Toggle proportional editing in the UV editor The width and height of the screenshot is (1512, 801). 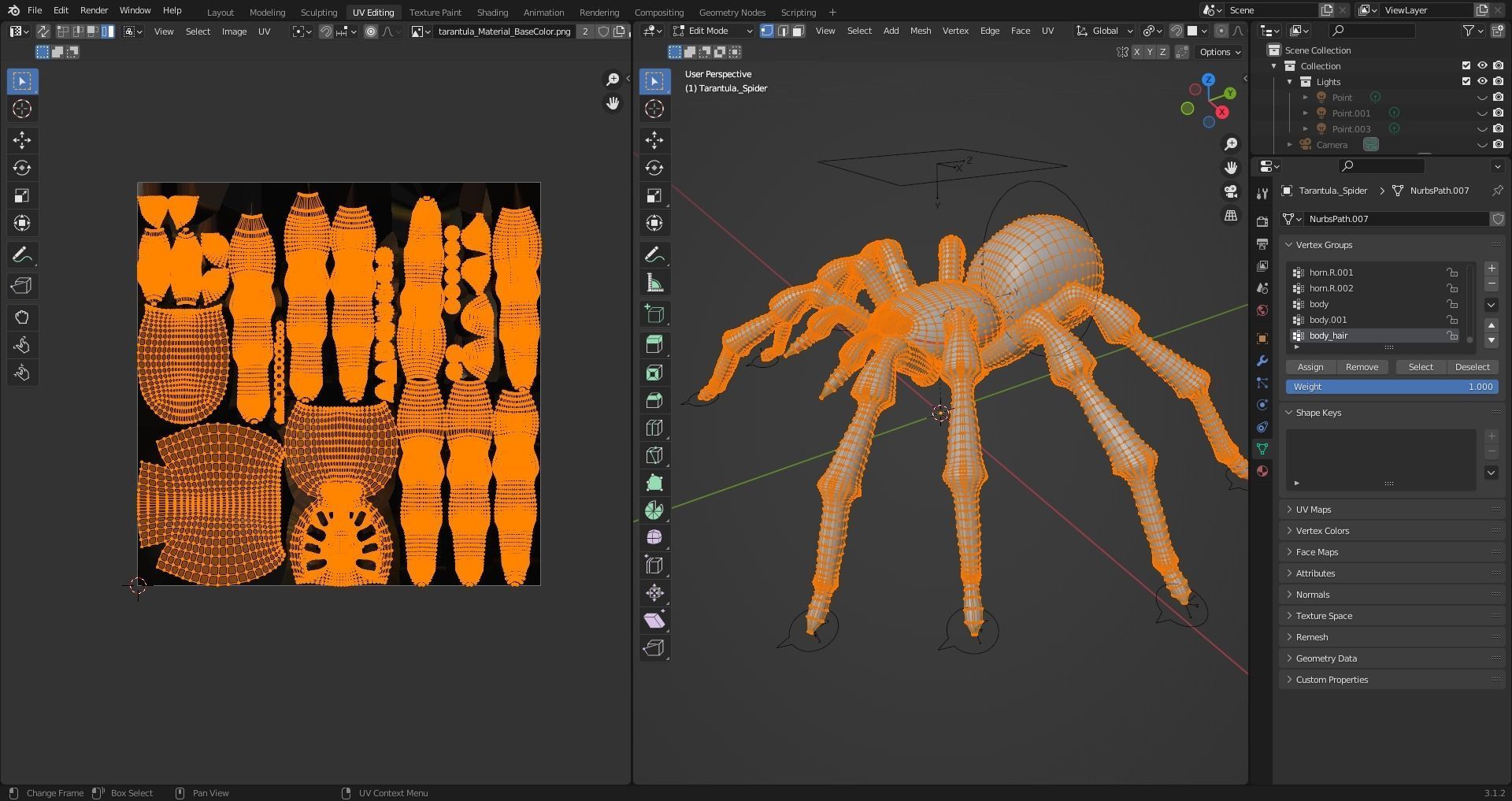[x=371, y=32]
